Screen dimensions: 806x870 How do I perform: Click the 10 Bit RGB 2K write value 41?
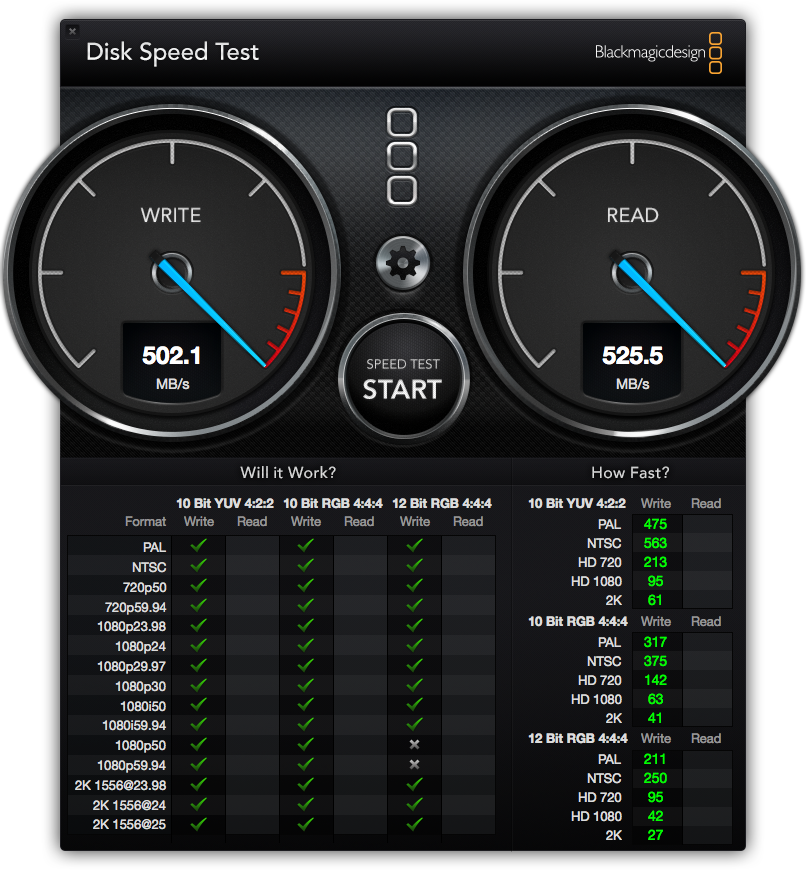point(655,719)
